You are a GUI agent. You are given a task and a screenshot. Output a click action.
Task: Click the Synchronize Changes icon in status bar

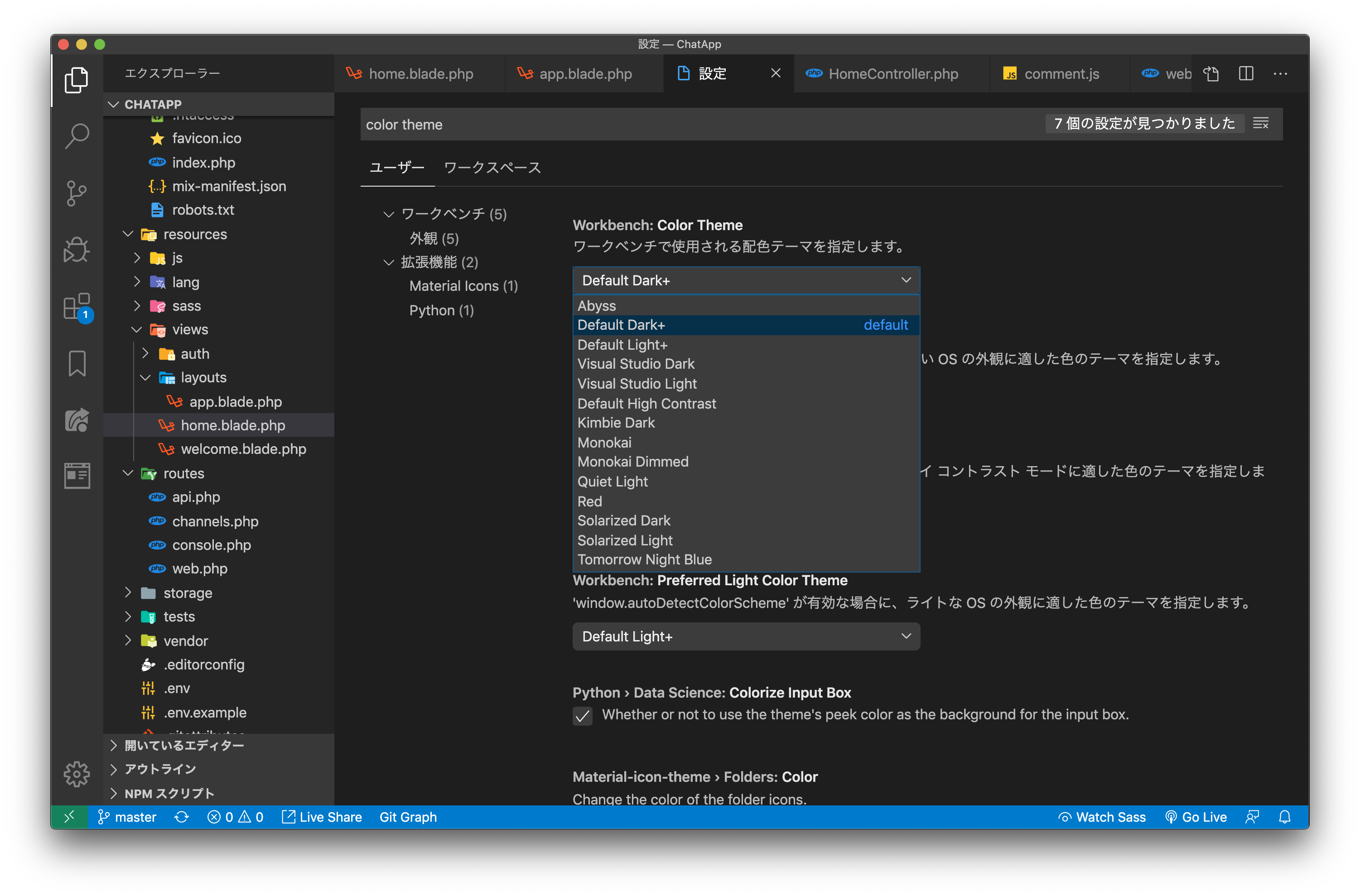tap(182, 817)
